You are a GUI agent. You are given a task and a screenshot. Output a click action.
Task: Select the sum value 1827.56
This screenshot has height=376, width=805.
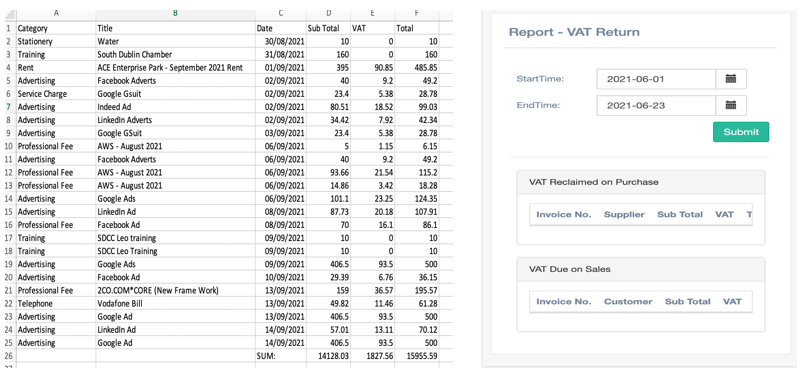372,355
